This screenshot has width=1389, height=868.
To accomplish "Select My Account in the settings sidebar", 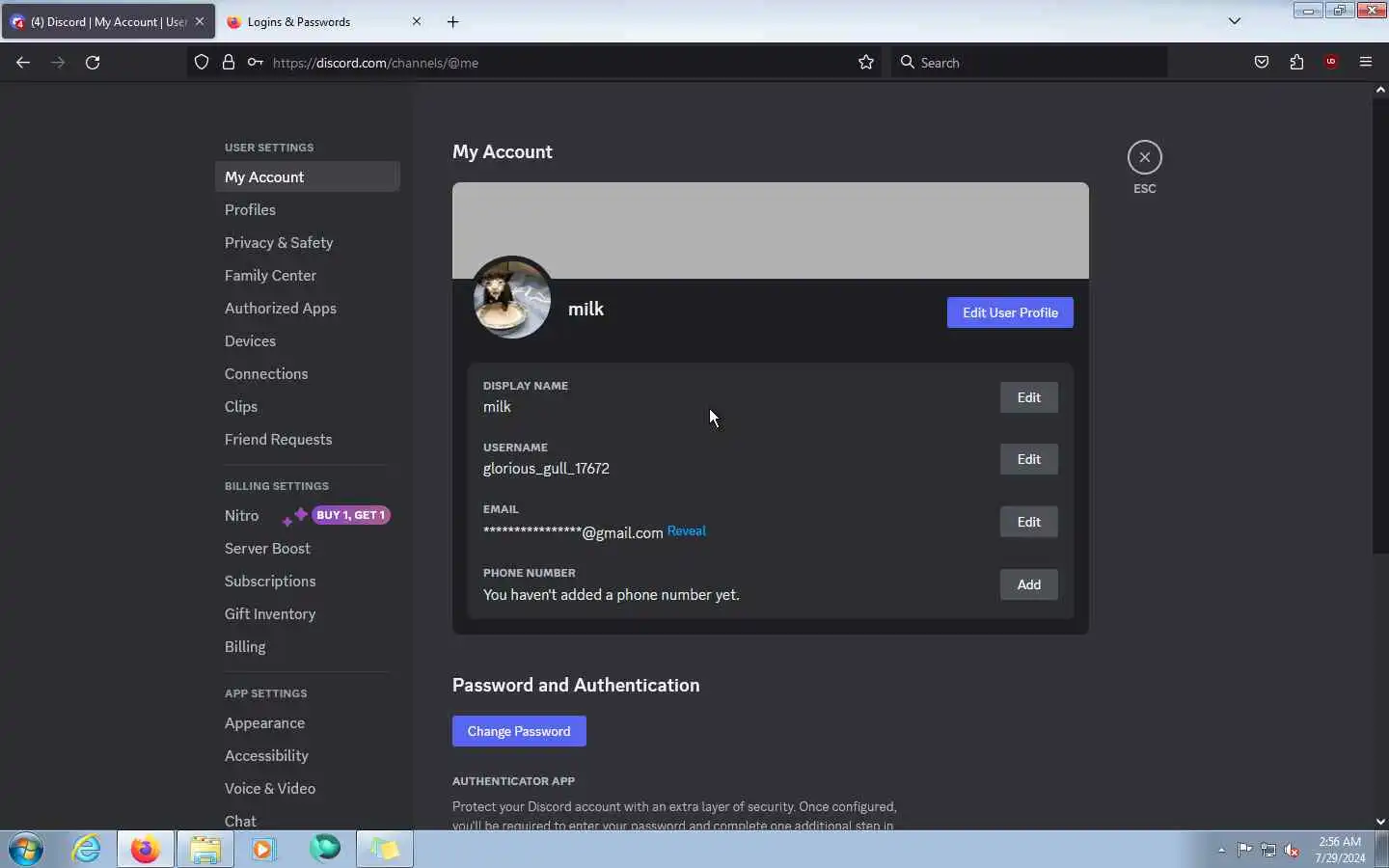I will 307,176.
